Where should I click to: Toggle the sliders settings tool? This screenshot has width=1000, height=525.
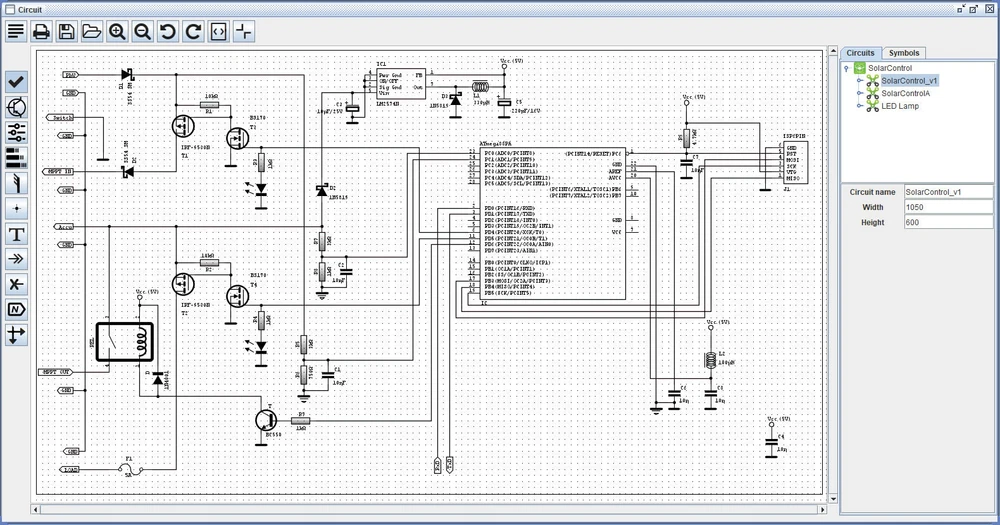[x=16, y=132]
